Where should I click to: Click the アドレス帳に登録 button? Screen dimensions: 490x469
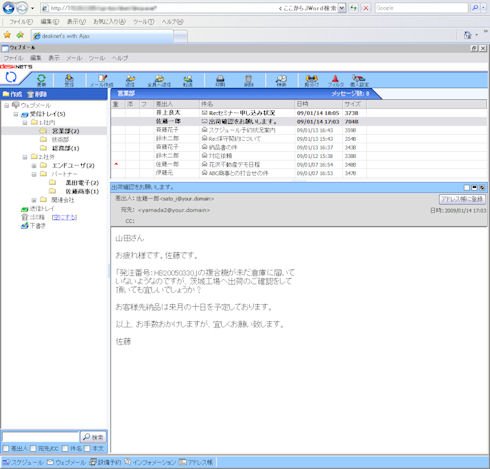[462, 199]
